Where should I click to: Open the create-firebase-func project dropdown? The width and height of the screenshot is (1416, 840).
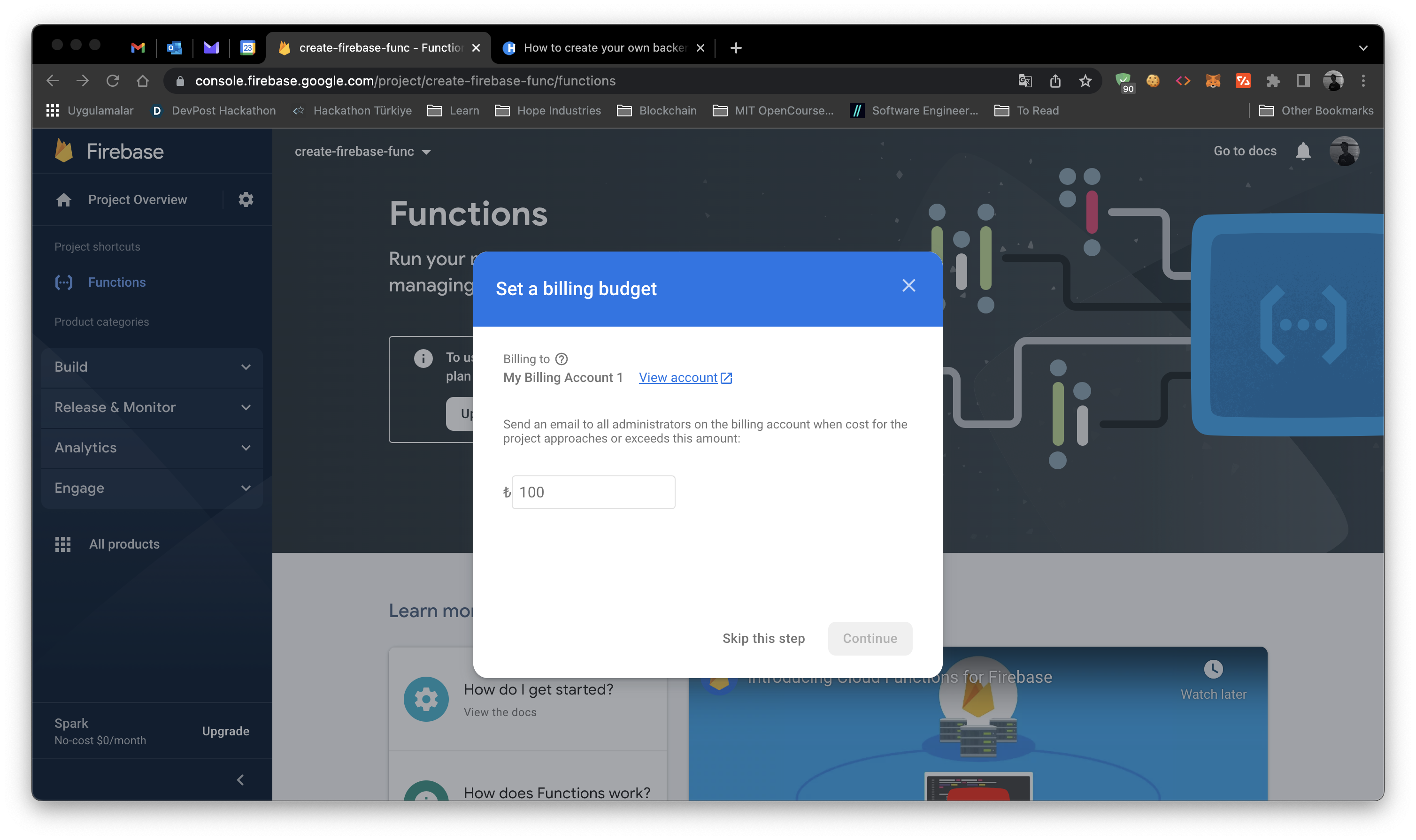tap(362, 152)
